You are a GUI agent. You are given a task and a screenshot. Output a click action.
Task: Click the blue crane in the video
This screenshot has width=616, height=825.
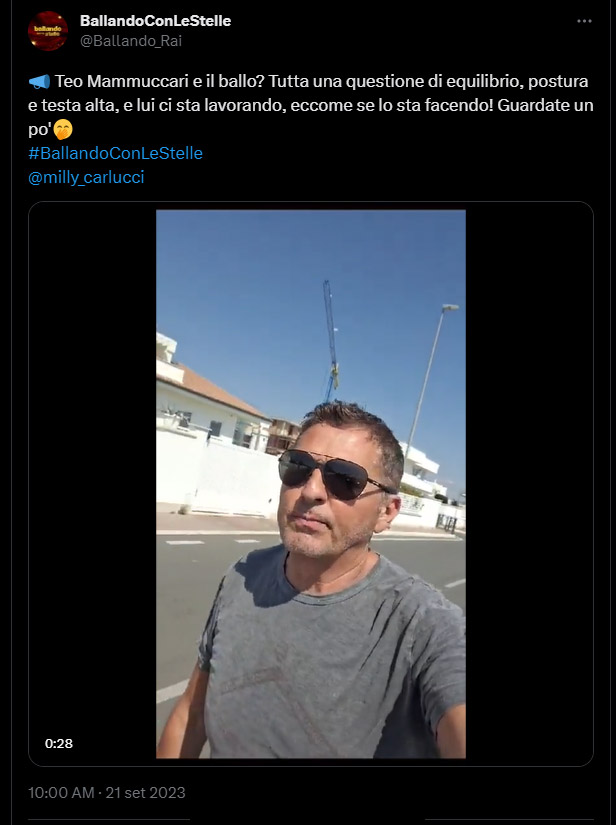(x=331, y=342)
